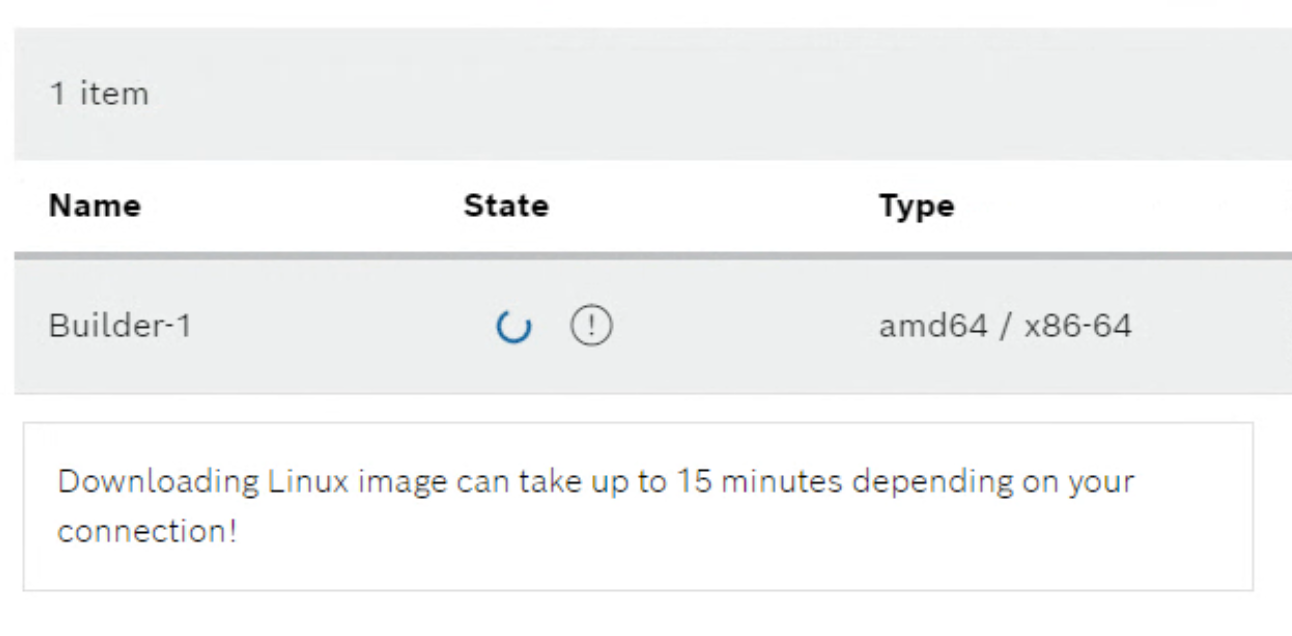Sort the table by the State column

click(x=506, y=206)
